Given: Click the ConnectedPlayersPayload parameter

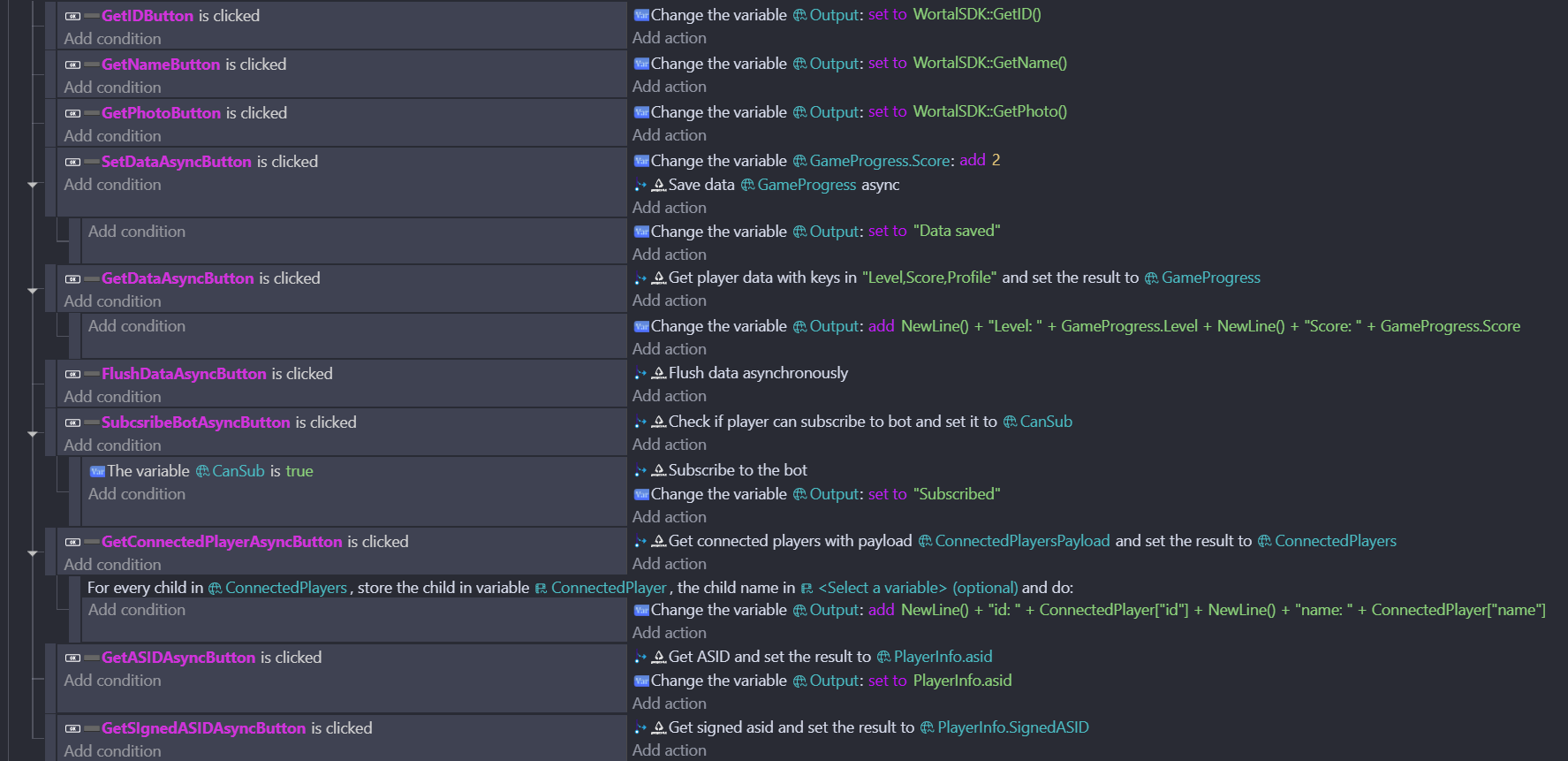Looking at the screenshot, I should (x=1022, y=541).
